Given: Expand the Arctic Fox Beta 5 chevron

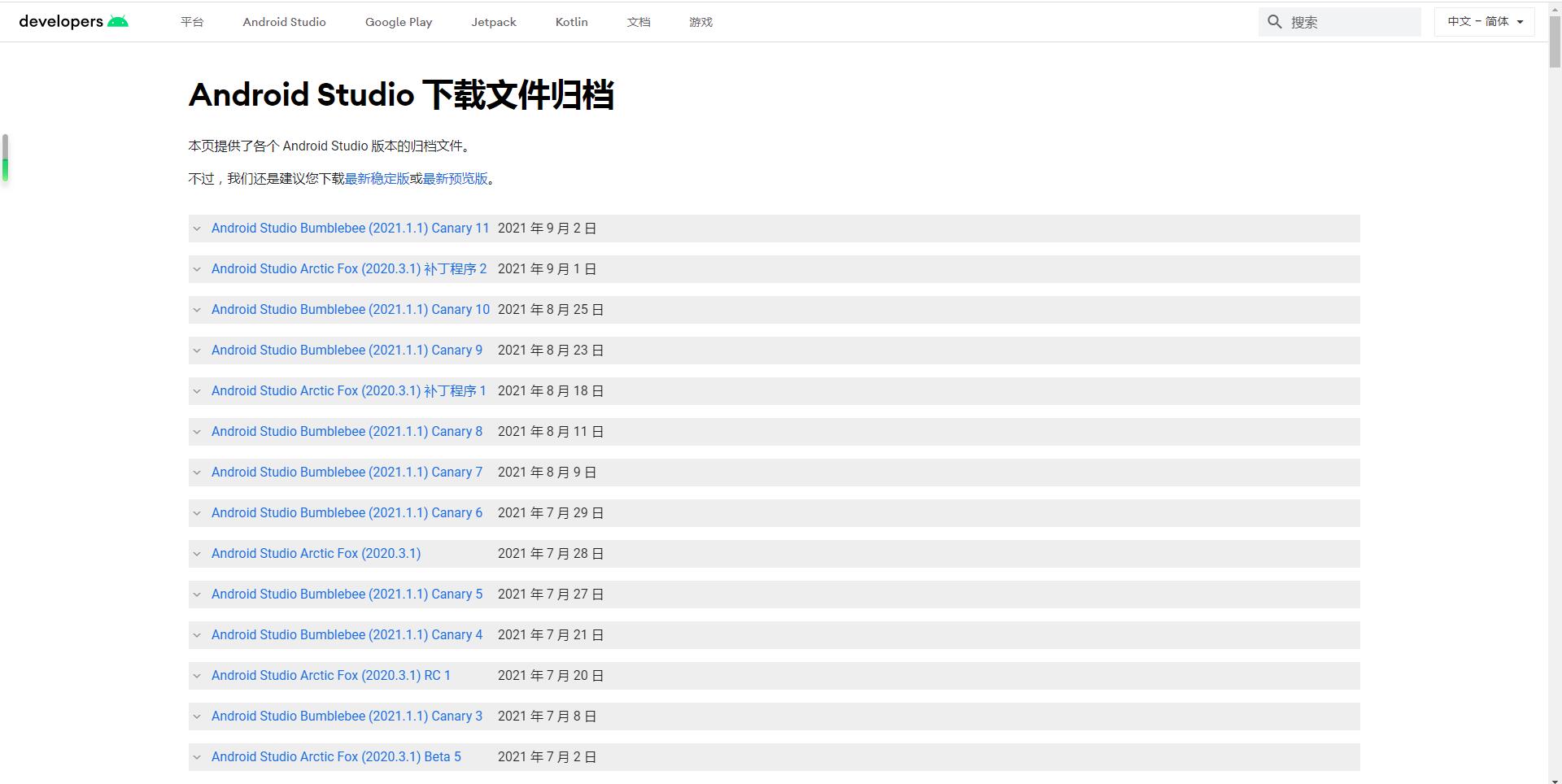Looking at the screenshot, I should tap(197, 757).
